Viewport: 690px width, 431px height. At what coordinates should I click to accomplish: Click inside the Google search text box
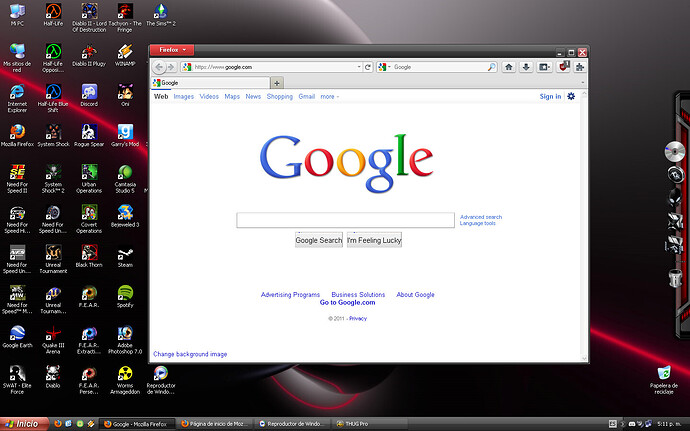(x=346, y=220)
